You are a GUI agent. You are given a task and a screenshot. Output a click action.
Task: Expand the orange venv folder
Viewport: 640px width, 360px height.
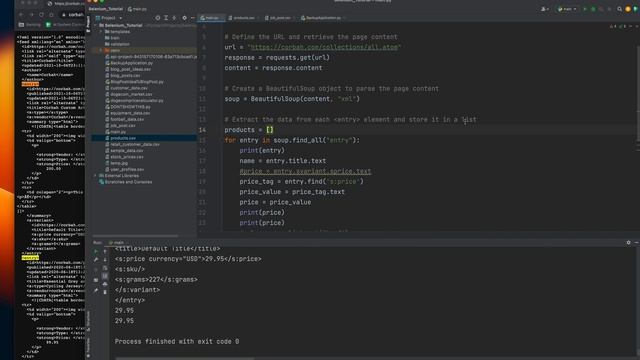coord(101,50)
